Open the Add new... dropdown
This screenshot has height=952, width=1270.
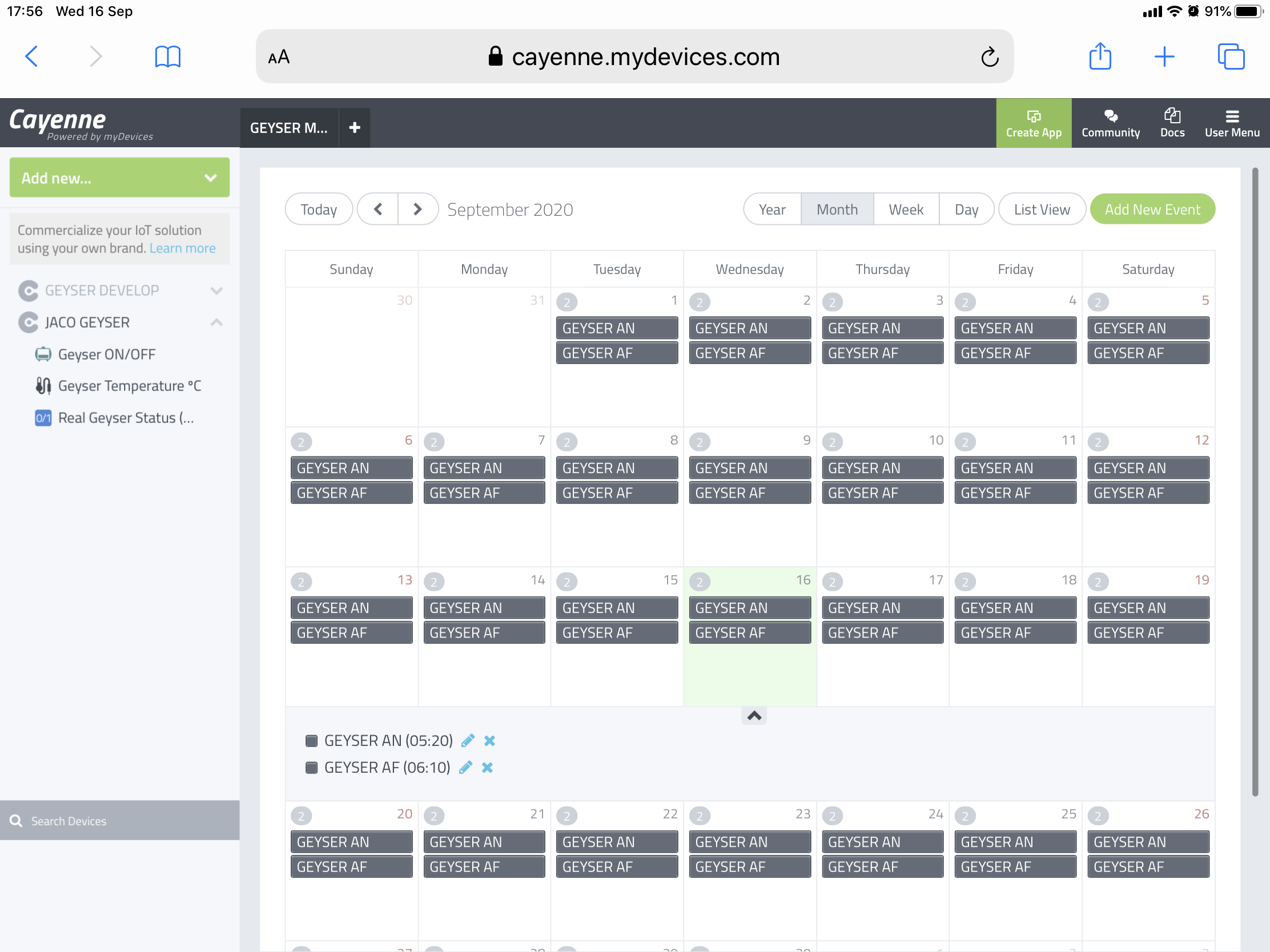(119, 178)
